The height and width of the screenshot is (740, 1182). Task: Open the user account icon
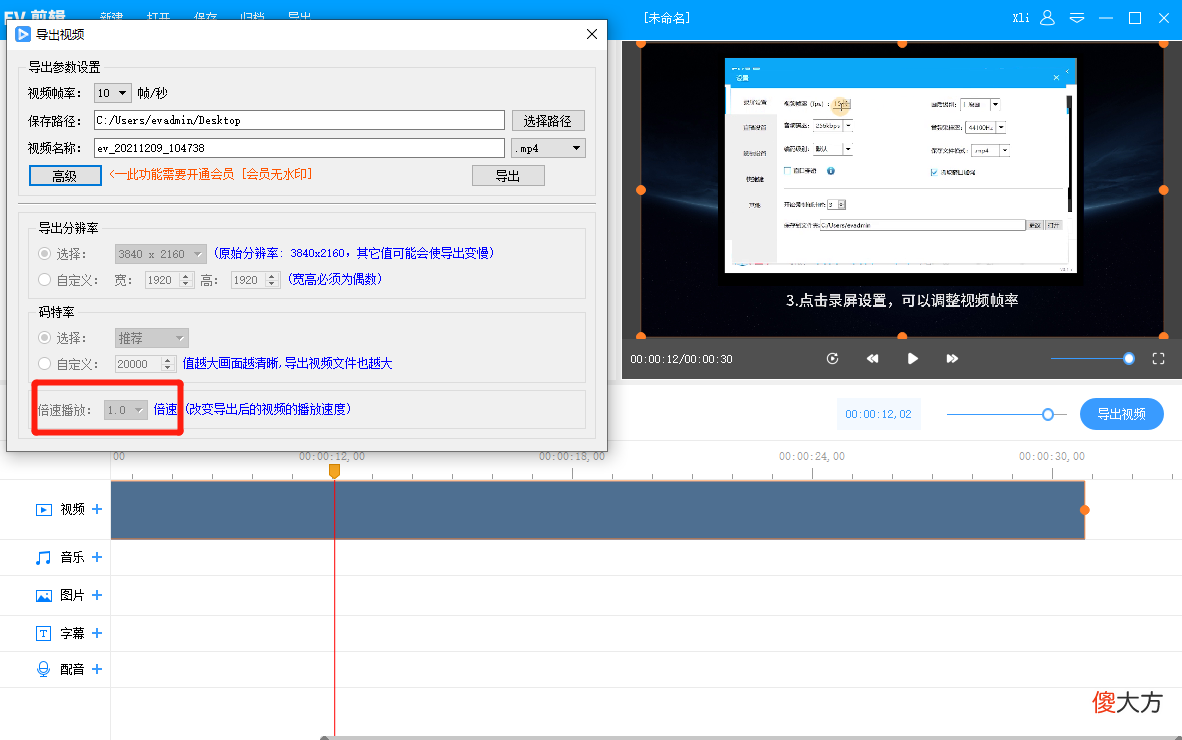[1047, 17]
